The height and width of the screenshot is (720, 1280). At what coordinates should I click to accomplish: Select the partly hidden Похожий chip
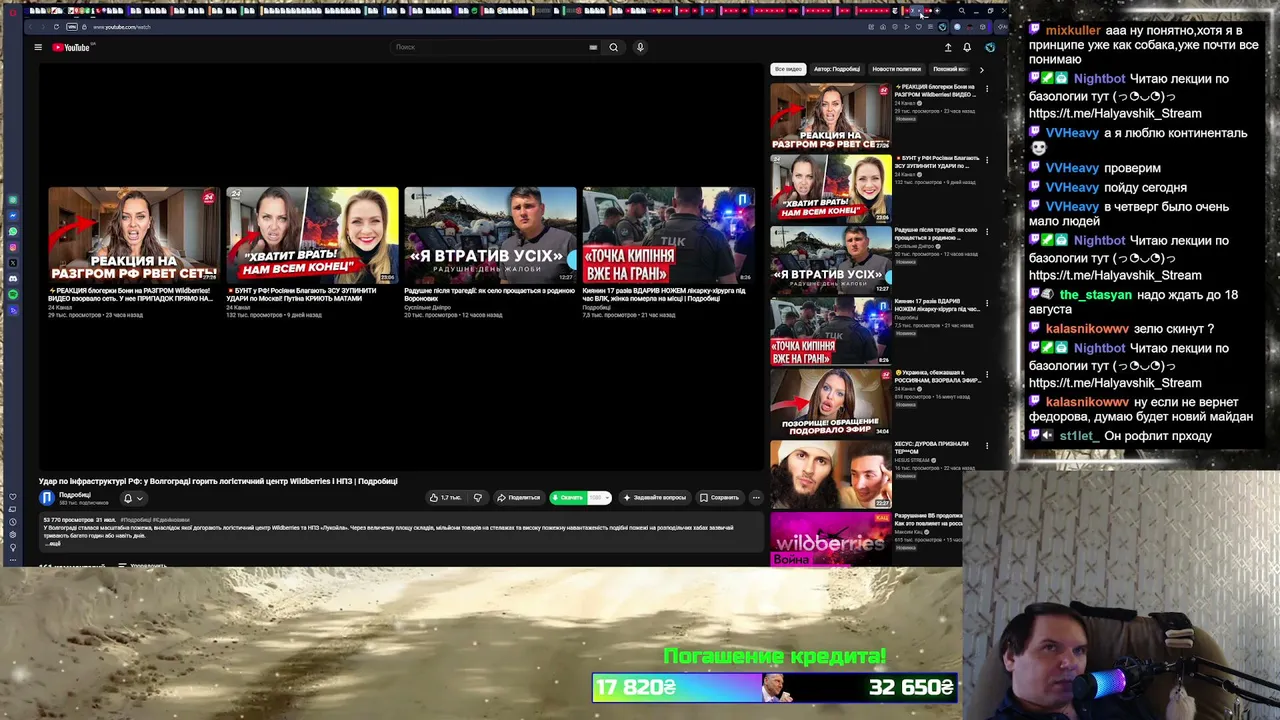[950, 69]
